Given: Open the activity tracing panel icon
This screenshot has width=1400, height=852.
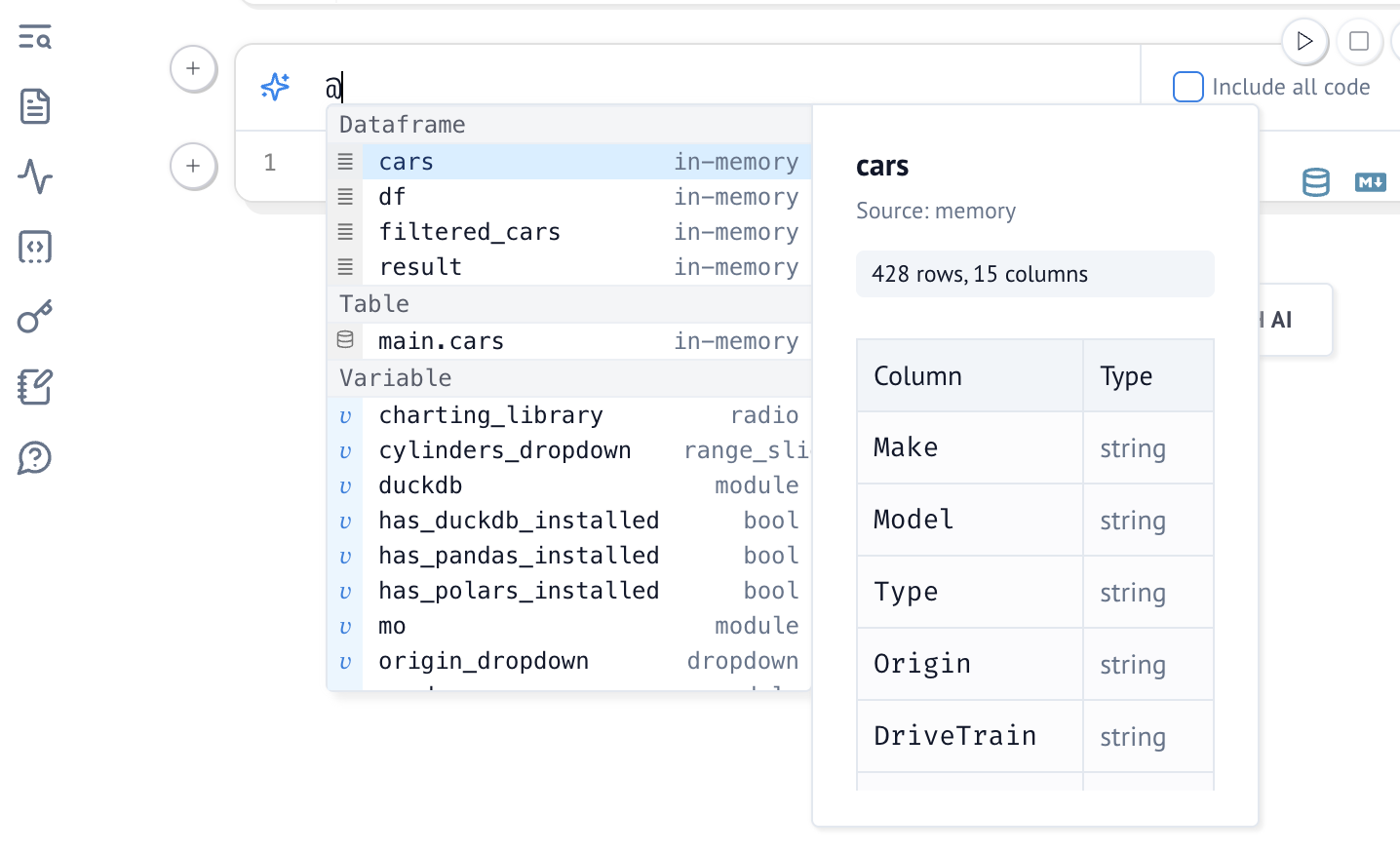Looking at the screenshot, I should pyautogui.click(x=35, y=176).
